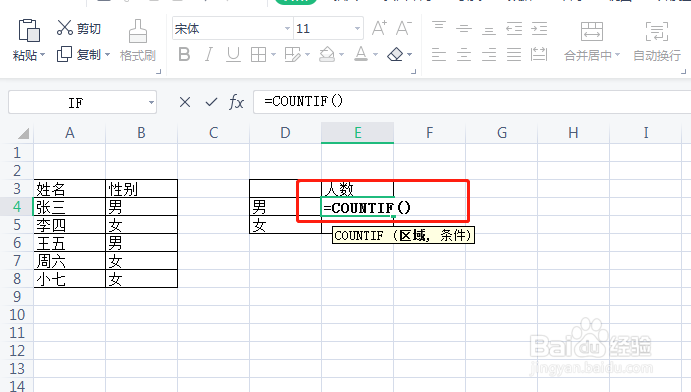This screenshot has width=691, height=392.
Task: Select the Format Painter brush
Action: [138, 31]
